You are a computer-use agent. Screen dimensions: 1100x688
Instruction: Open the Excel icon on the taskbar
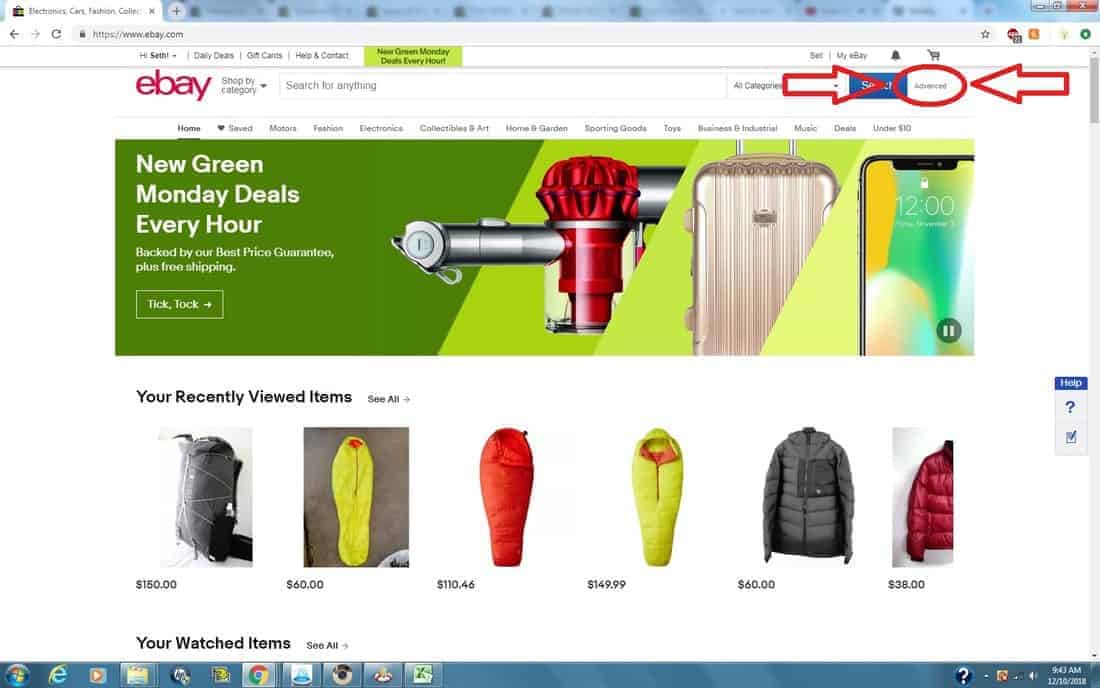click(422, 675)
